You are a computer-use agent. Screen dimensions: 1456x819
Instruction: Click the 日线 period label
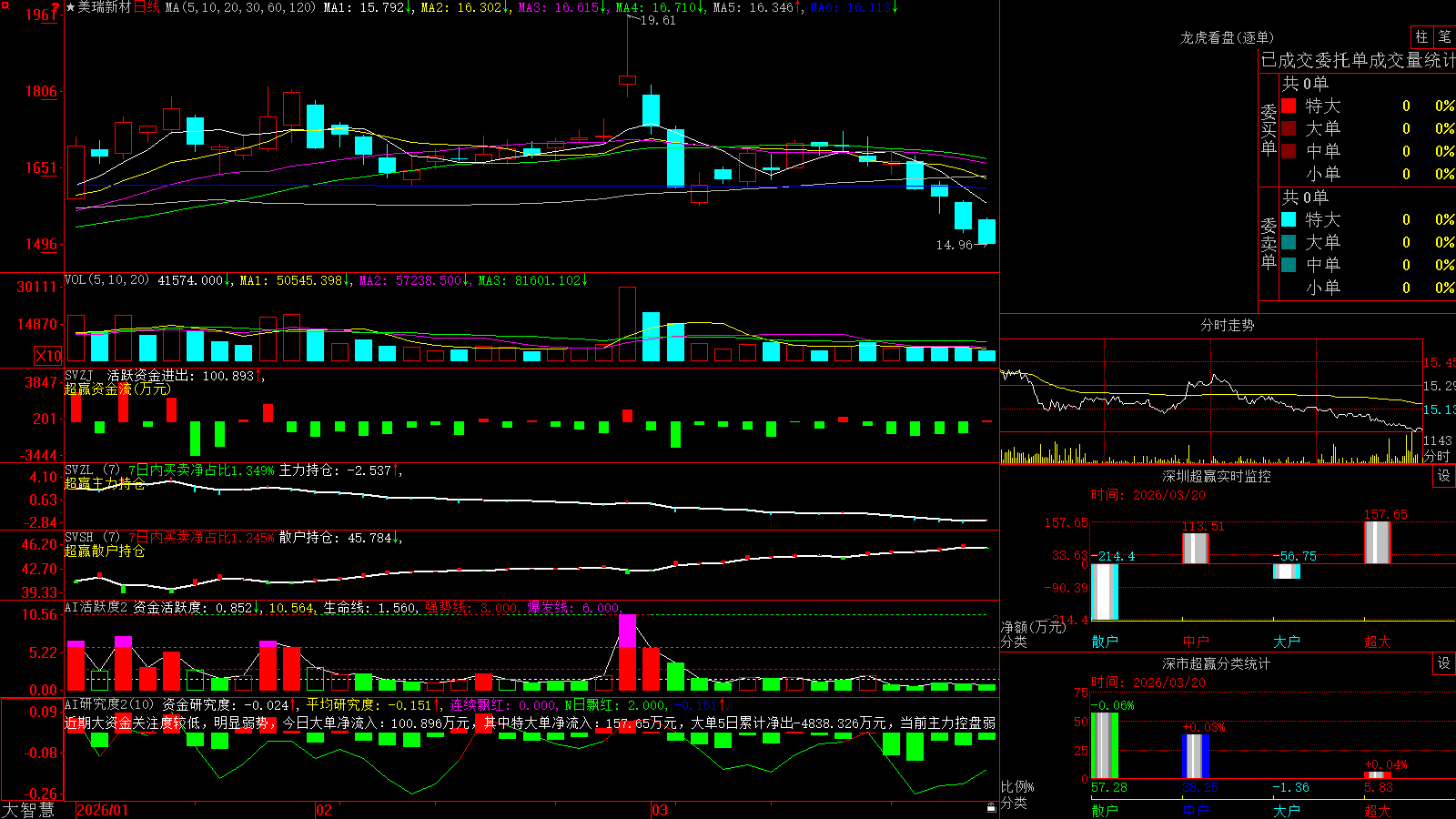click(147, 7)
